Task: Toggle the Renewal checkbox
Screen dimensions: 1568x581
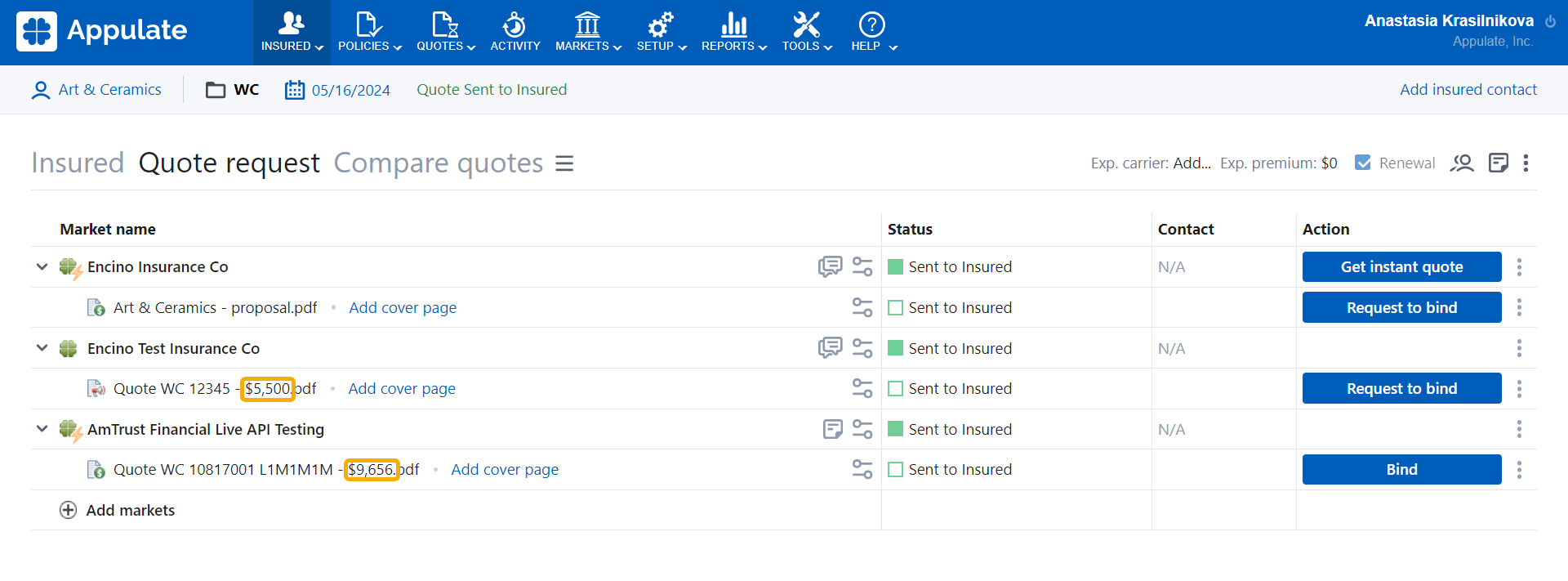Action: pyautogui.click(x=1363, y=163)
